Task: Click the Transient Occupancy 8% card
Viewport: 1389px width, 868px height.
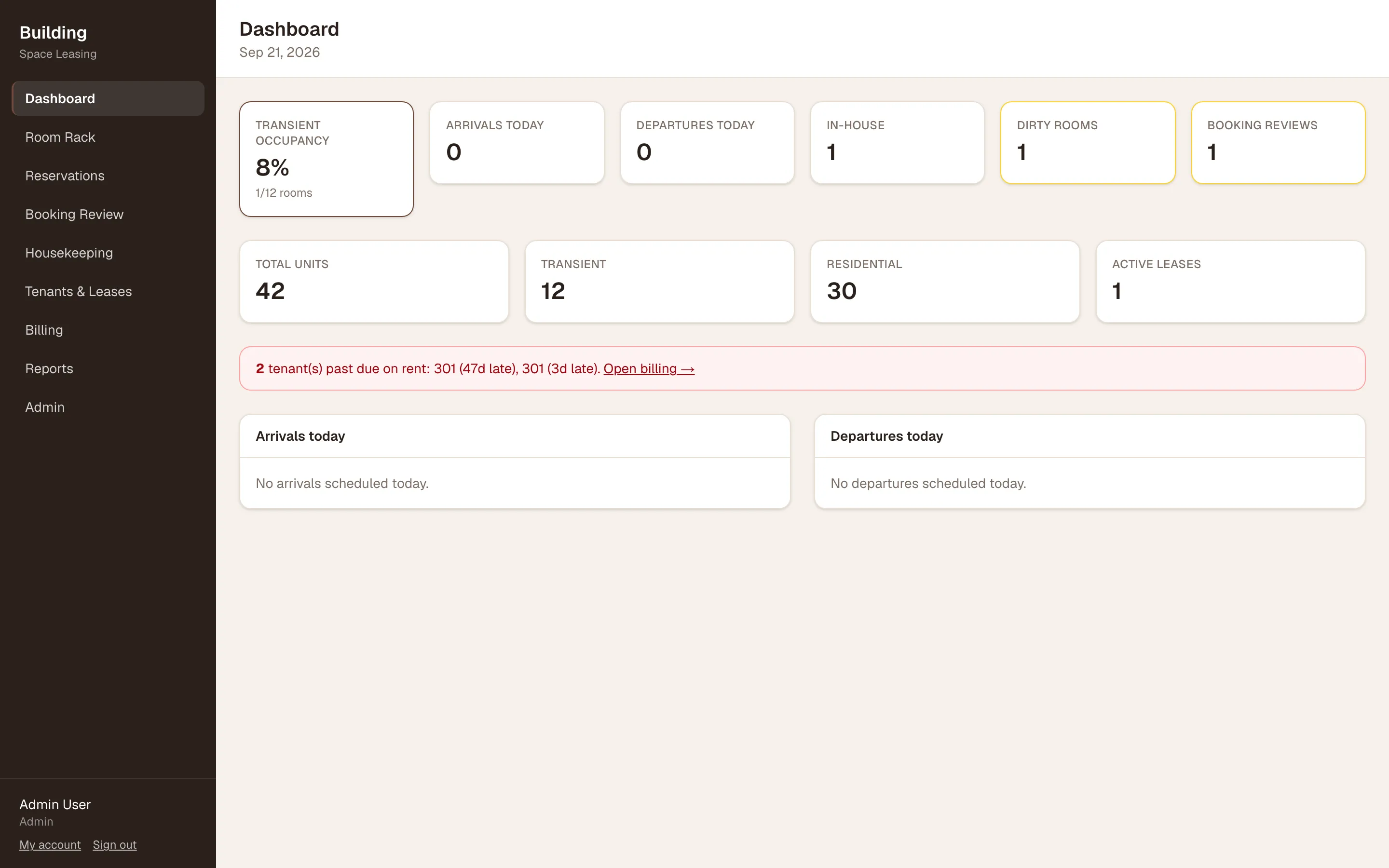Action: [x=326, y=159]
